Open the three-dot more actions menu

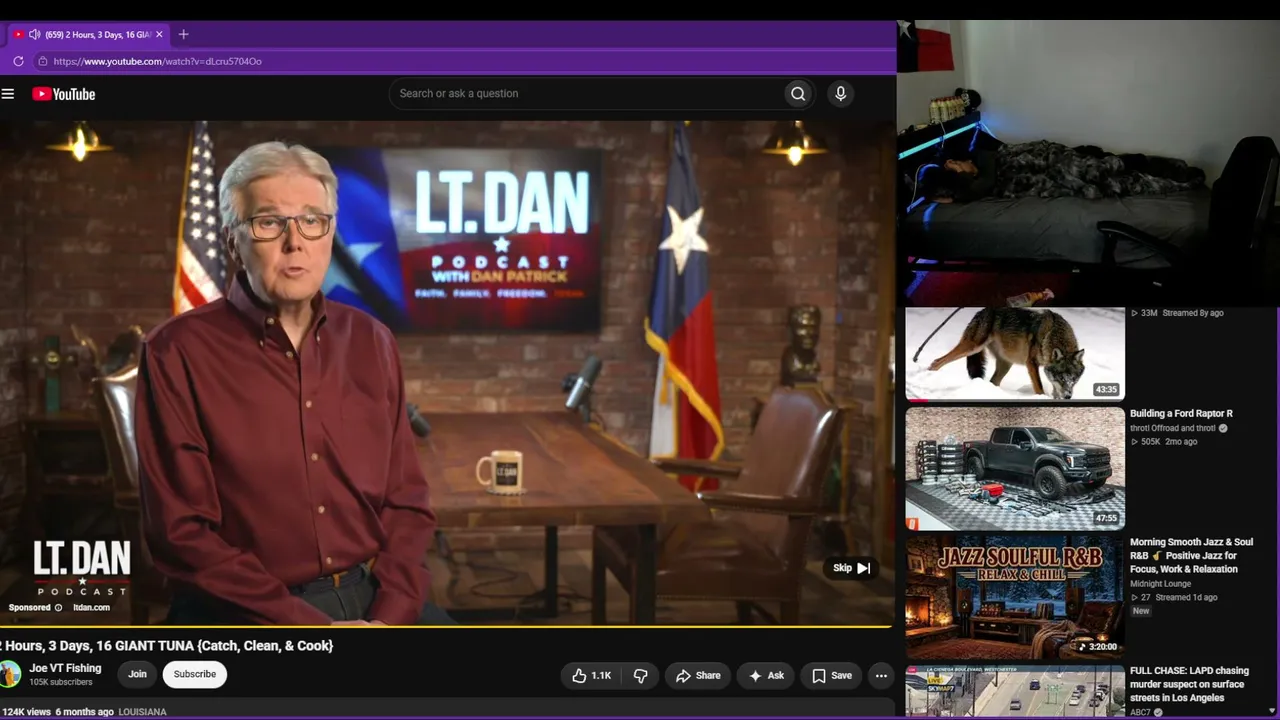click(881, 676)
